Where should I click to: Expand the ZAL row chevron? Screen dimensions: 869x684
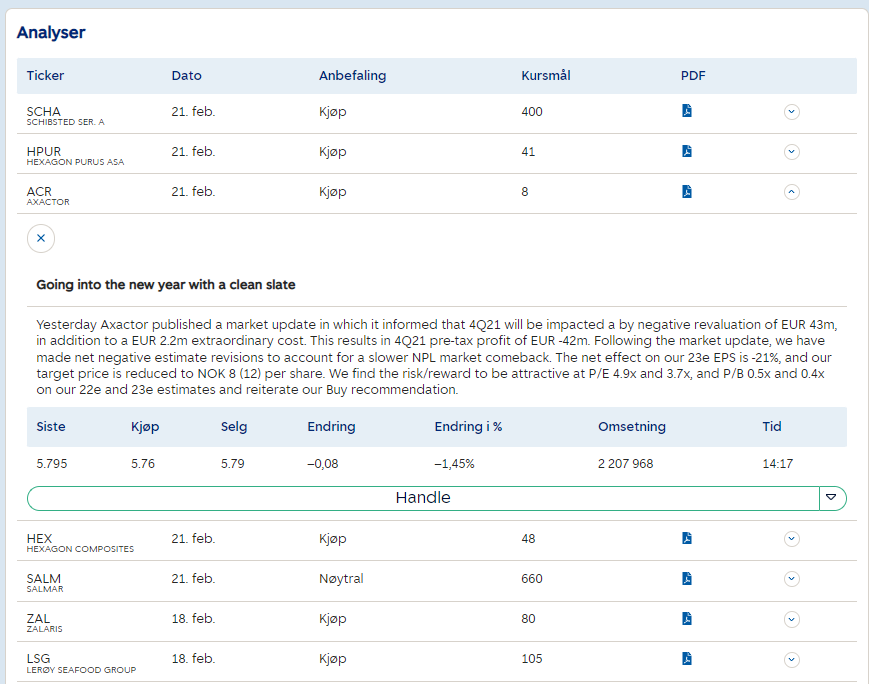tap(791, 619)
